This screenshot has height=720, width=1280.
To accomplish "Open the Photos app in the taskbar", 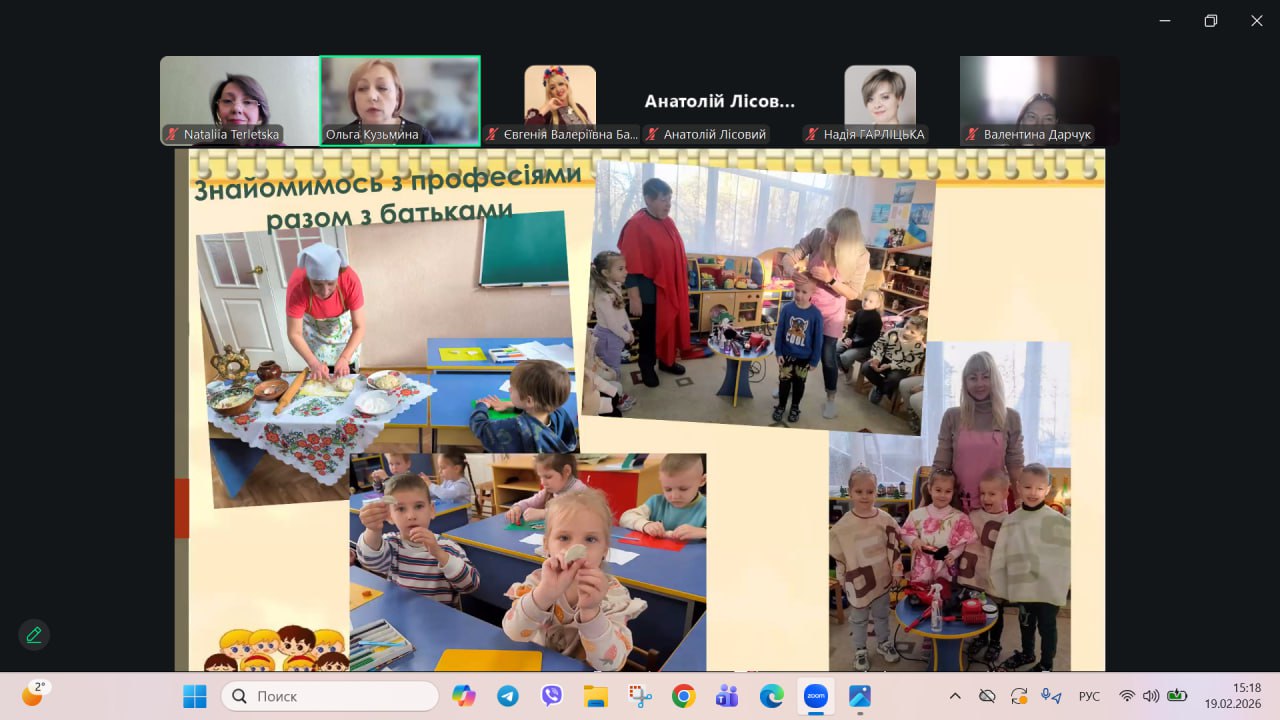I will pyautogui.click(x=859, y=696).
